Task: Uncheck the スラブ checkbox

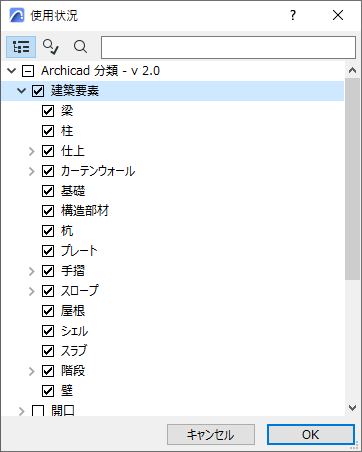Action: pos(48,351)
